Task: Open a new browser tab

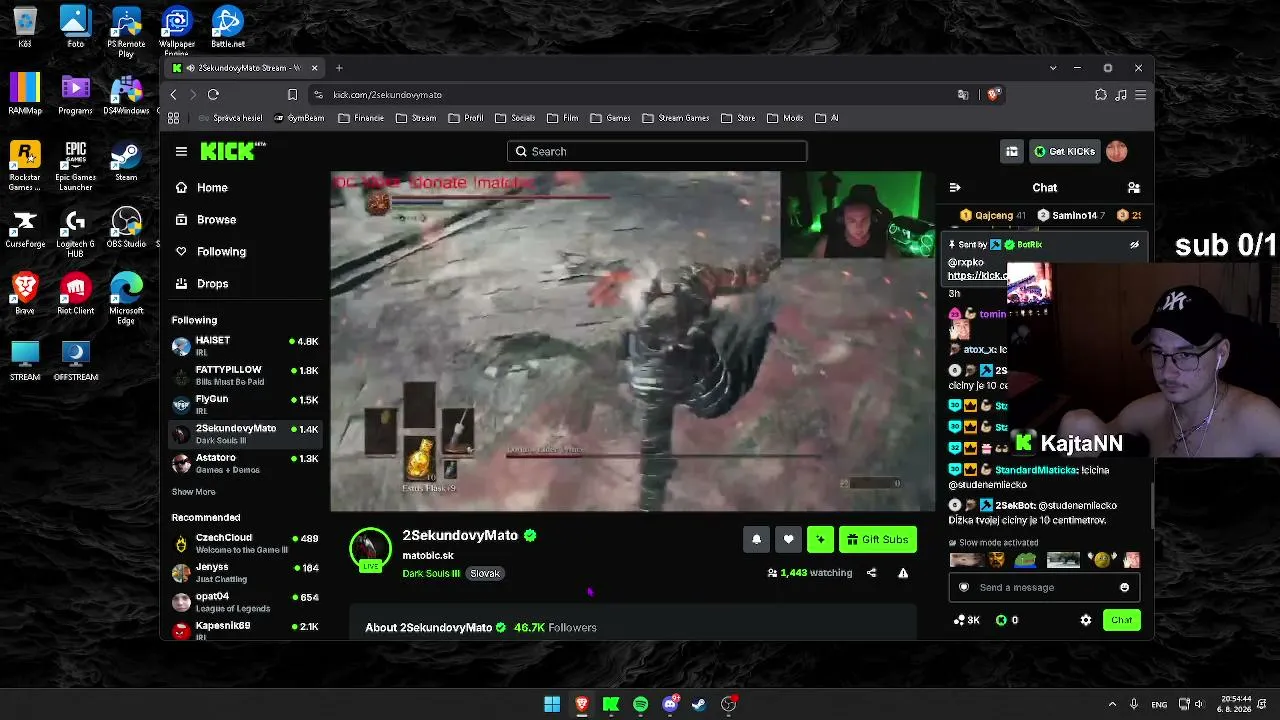Action: coord(339,68)
